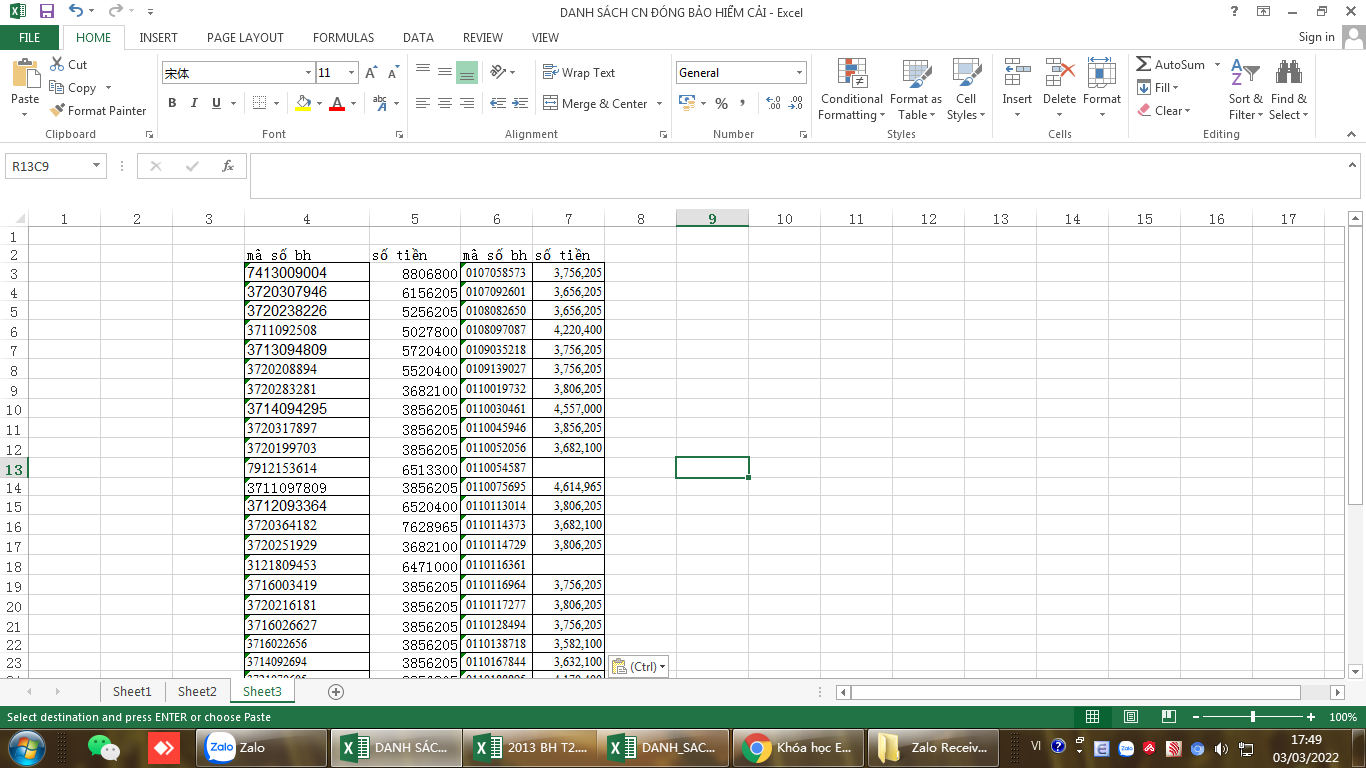Viewport: 1366px width, 768px height.
Task: Open the FORMULAS ribbon tab
Action: 343,37
